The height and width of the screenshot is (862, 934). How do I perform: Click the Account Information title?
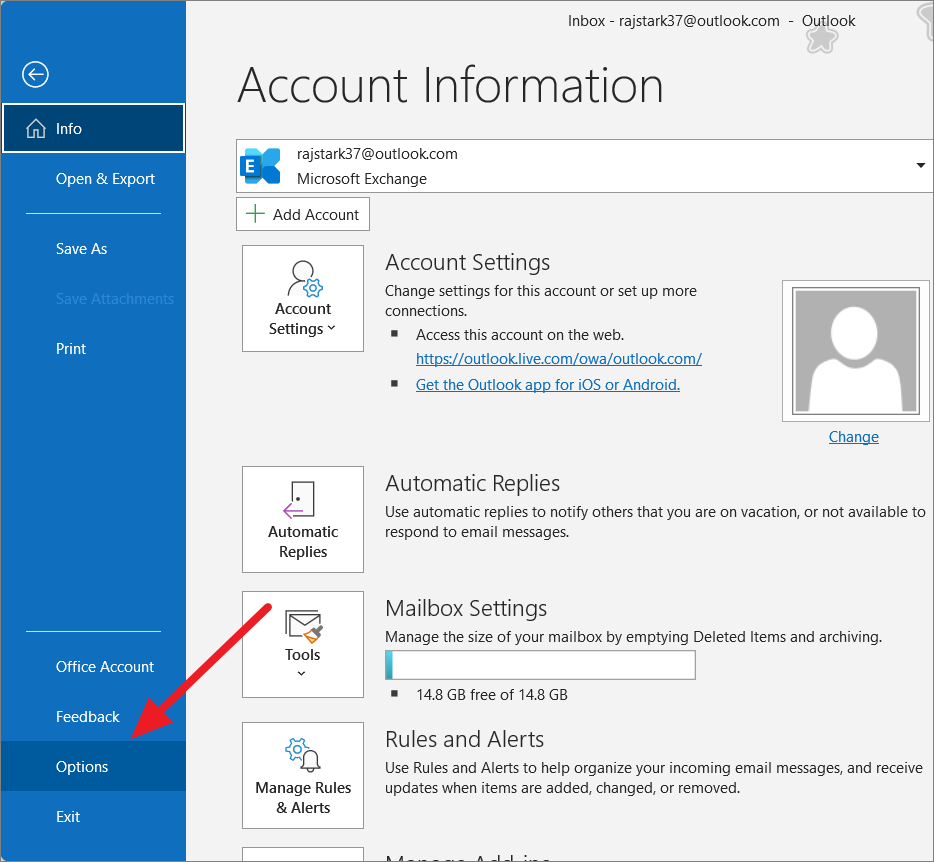coord(450,85)
